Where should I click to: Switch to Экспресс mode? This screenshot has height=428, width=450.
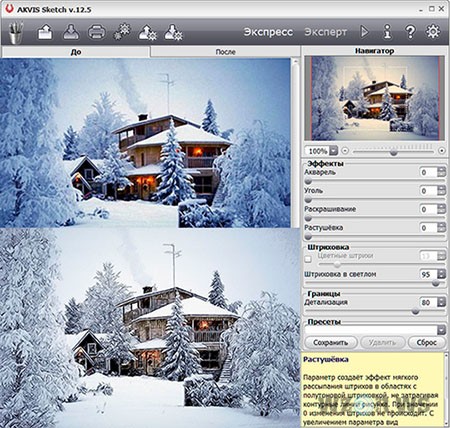click(x=268, y=32)
